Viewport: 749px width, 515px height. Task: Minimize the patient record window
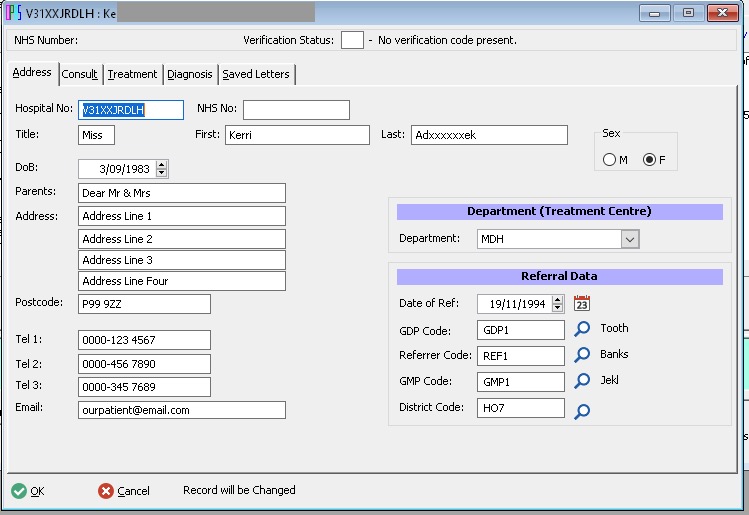(654, 13)
